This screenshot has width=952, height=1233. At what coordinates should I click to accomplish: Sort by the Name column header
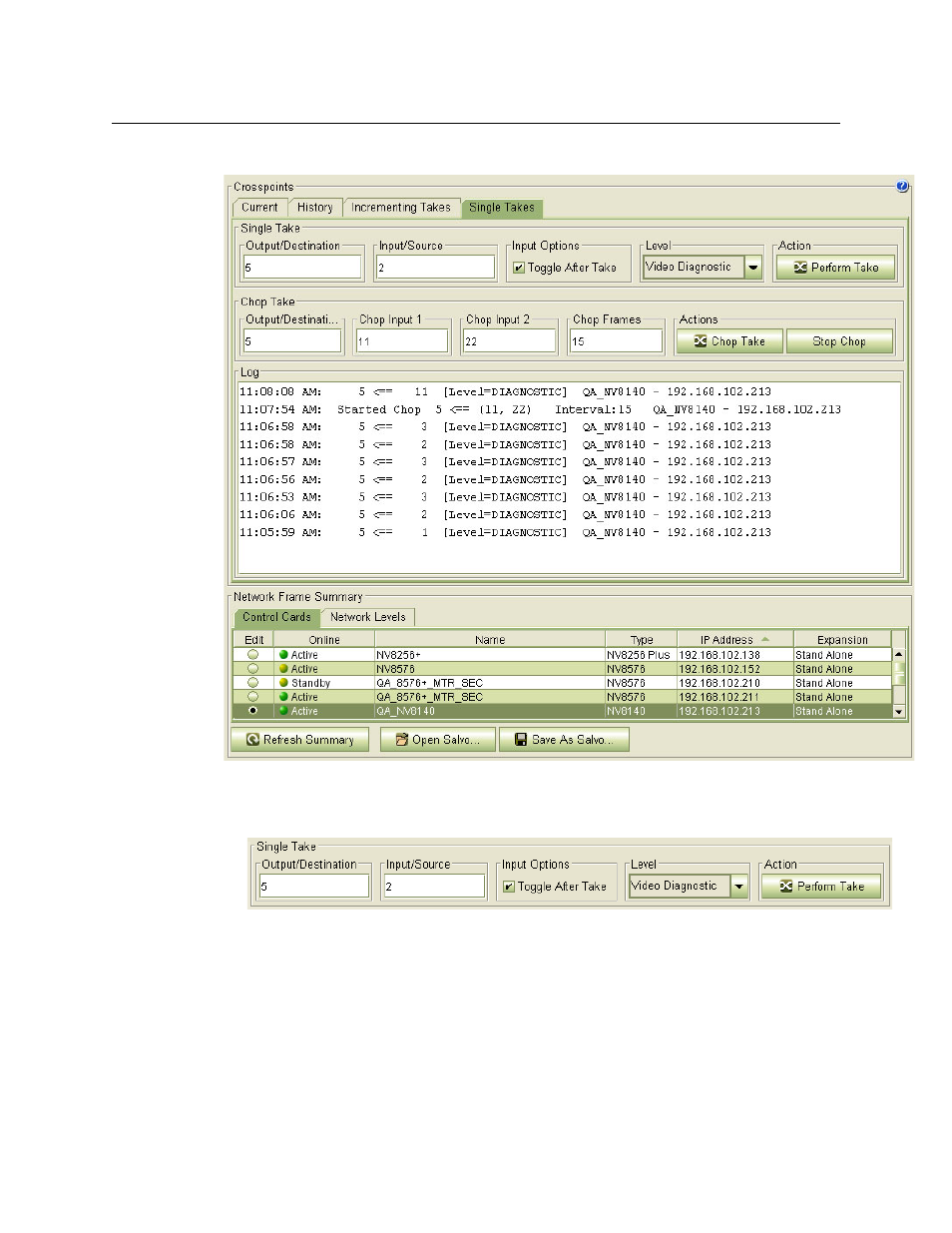tap(490, 640)
